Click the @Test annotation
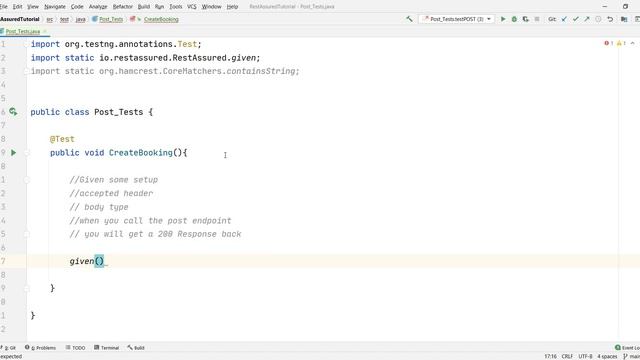The width and height of the screenshot is (640, 360). (x=62, y=139)
